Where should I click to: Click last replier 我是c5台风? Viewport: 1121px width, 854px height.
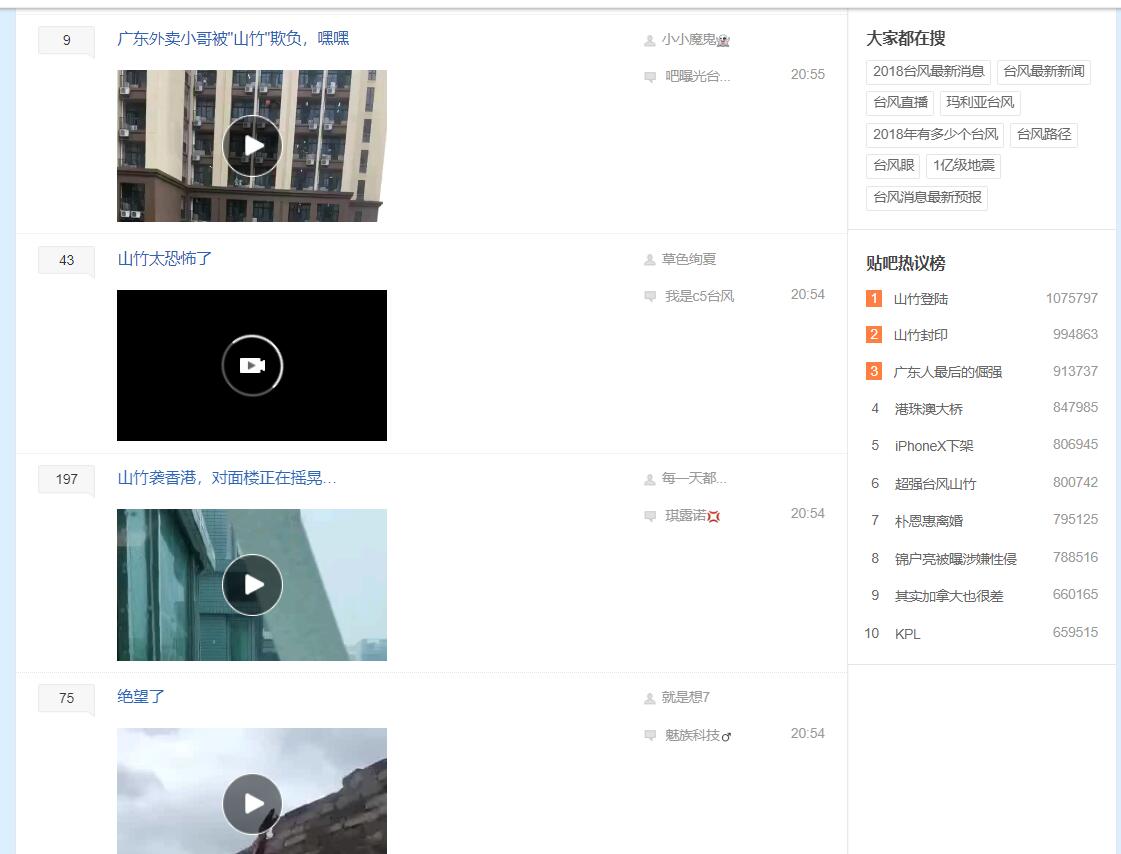[x=699, y=296]
